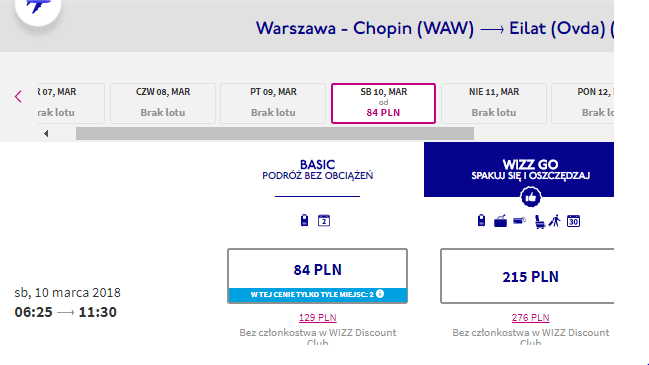Image resolution: width=649 pixels, height=365 pixels.
Task: Click the WIZZ GO calendar 30 icon
Action: click(573, 221)
